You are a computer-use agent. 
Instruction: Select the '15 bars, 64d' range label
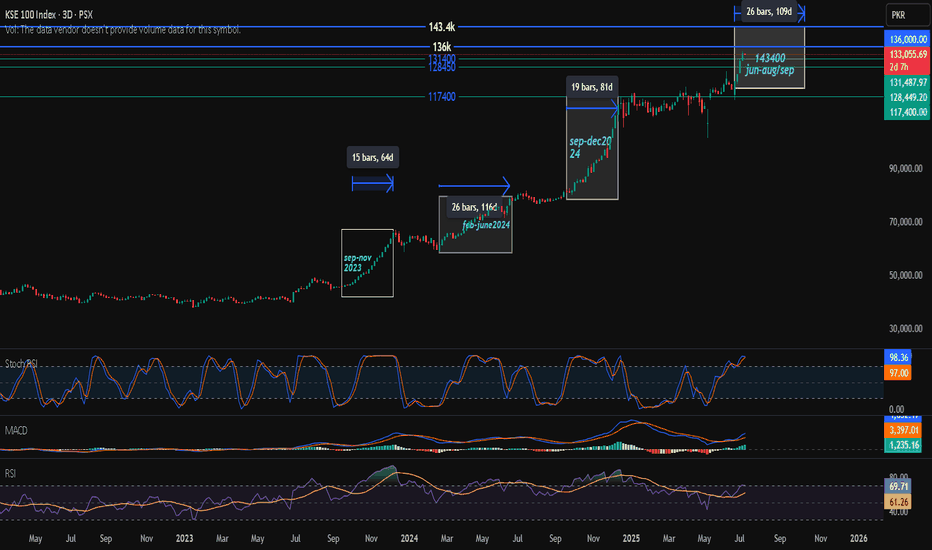372,158
